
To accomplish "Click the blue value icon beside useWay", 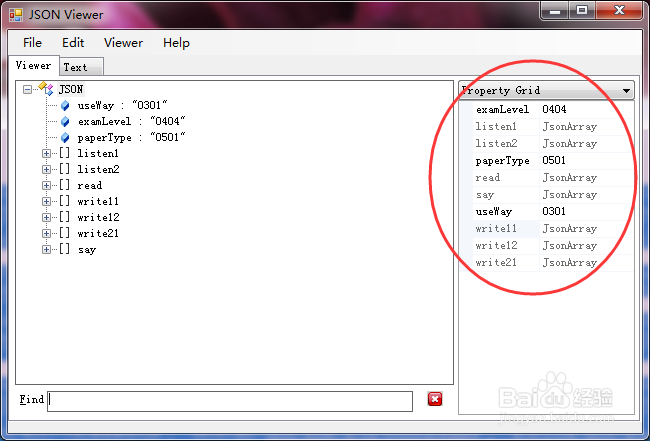I will (65, 106).
